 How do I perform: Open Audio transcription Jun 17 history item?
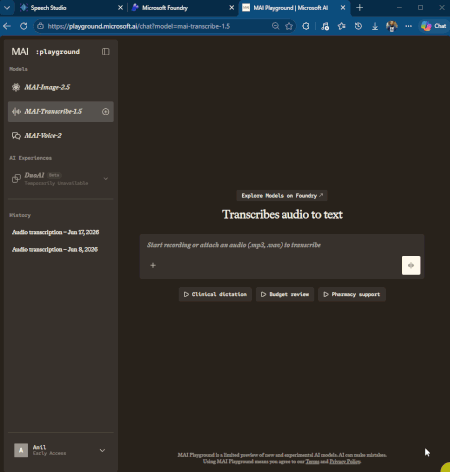(56, 232)
